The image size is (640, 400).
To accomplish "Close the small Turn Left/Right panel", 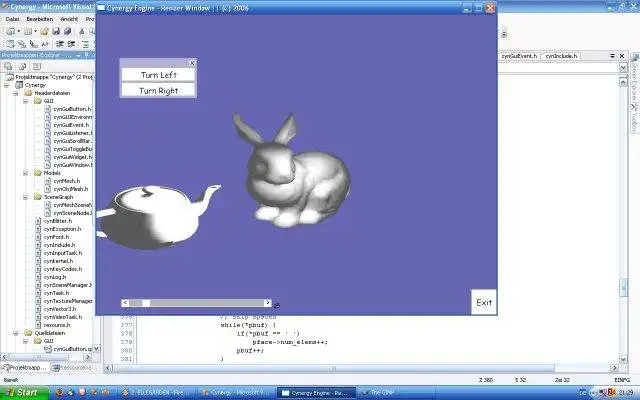I will click(x=192, y=63).
